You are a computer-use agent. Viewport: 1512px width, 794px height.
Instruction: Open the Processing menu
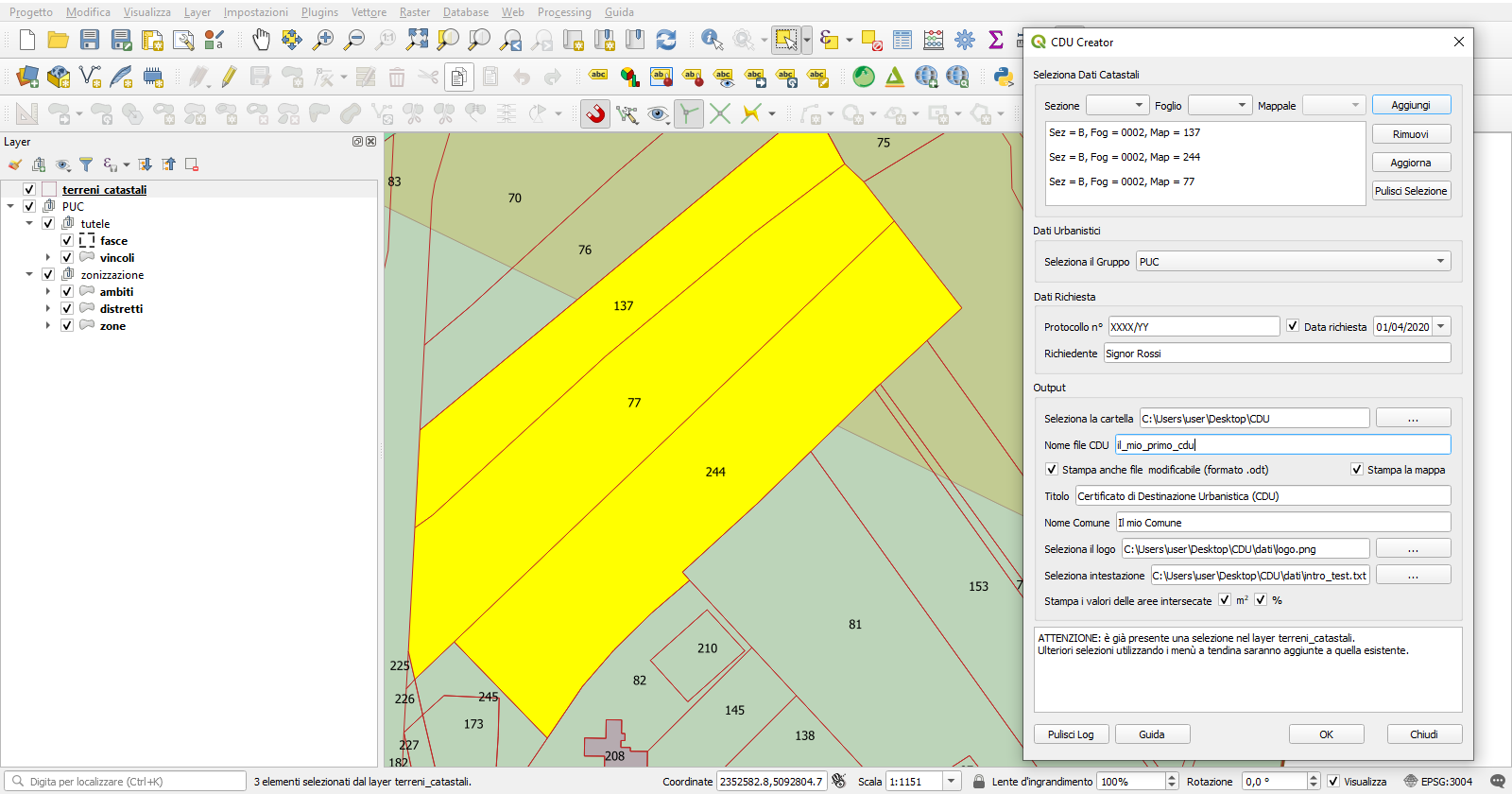[564, 12]
